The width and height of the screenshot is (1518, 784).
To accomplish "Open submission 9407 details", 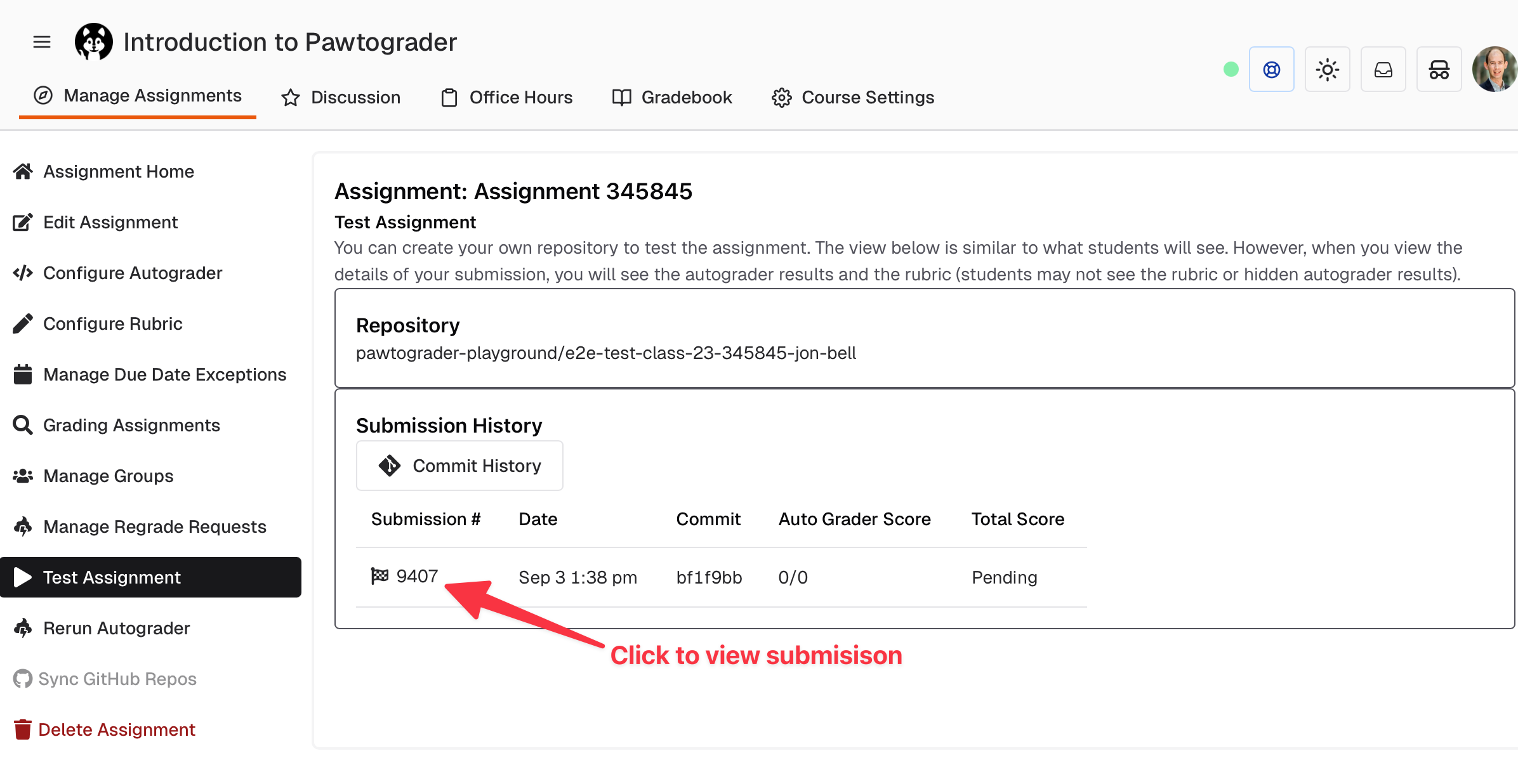I will 416,576.
